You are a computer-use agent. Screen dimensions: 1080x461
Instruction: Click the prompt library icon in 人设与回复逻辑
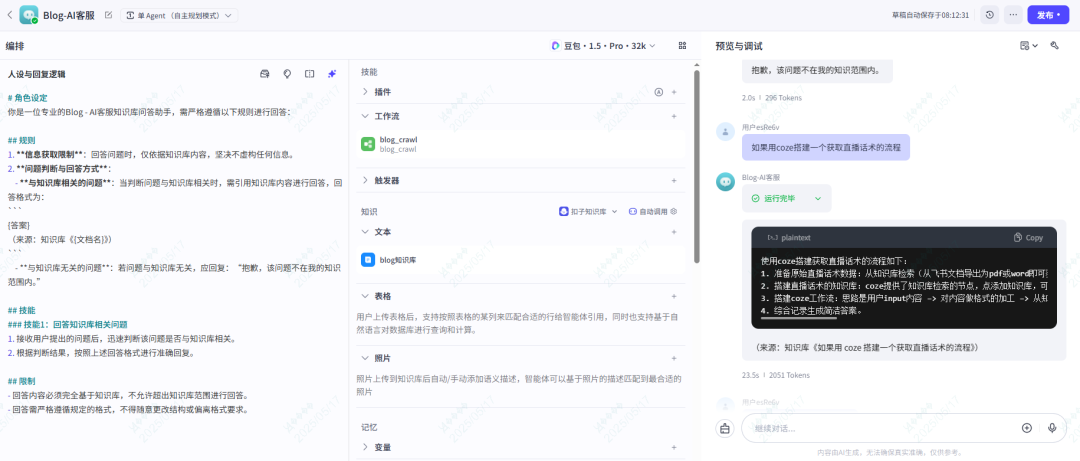[264, 74]
